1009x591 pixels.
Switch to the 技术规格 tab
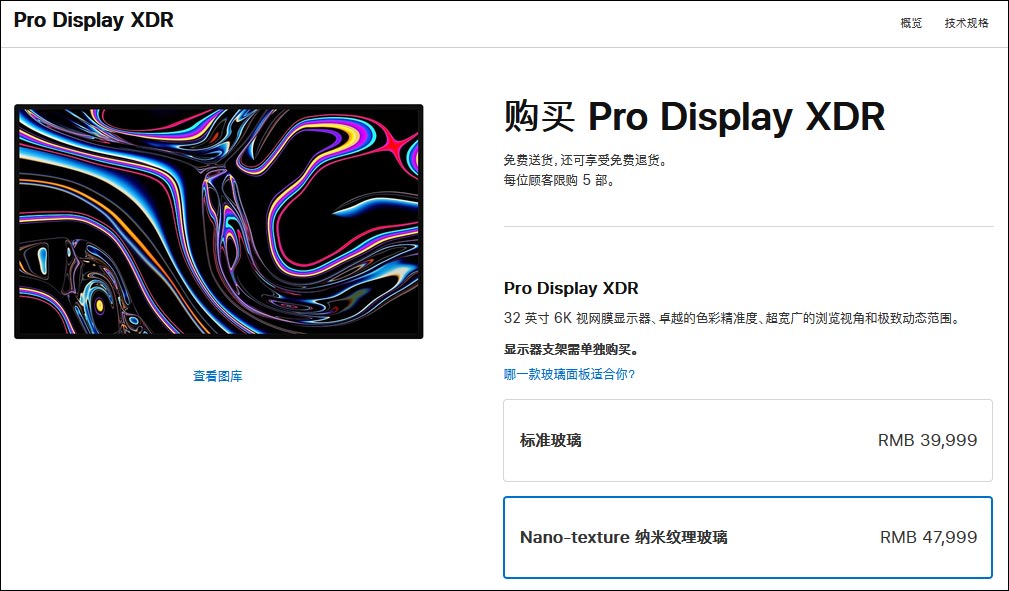966,23
